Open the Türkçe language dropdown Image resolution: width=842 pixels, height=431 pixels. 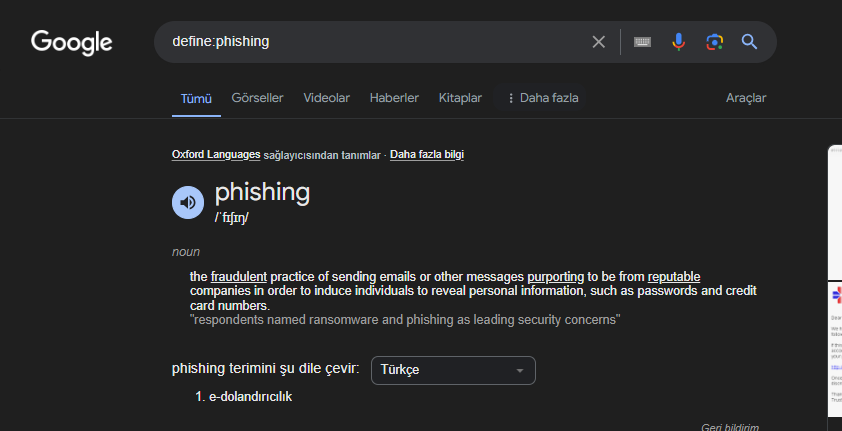[453, 370]
